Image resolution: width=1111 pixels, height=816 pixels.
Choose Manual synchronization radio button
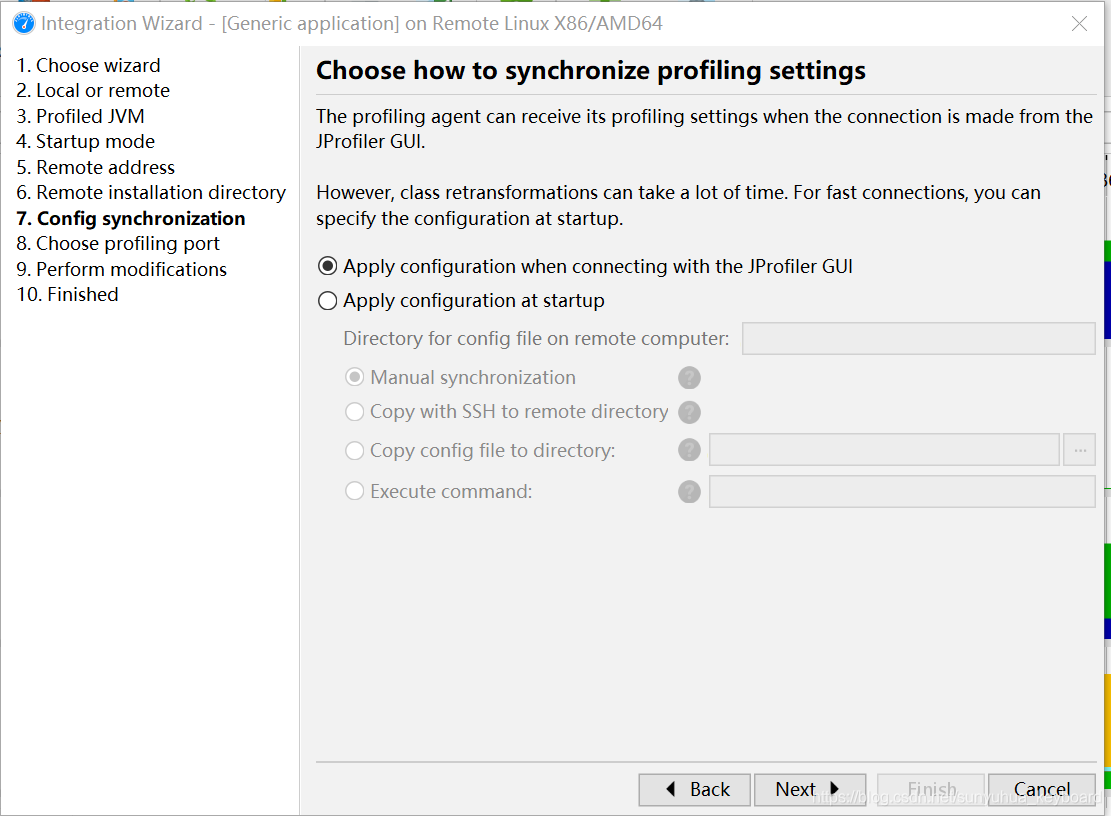click(354, 378)
